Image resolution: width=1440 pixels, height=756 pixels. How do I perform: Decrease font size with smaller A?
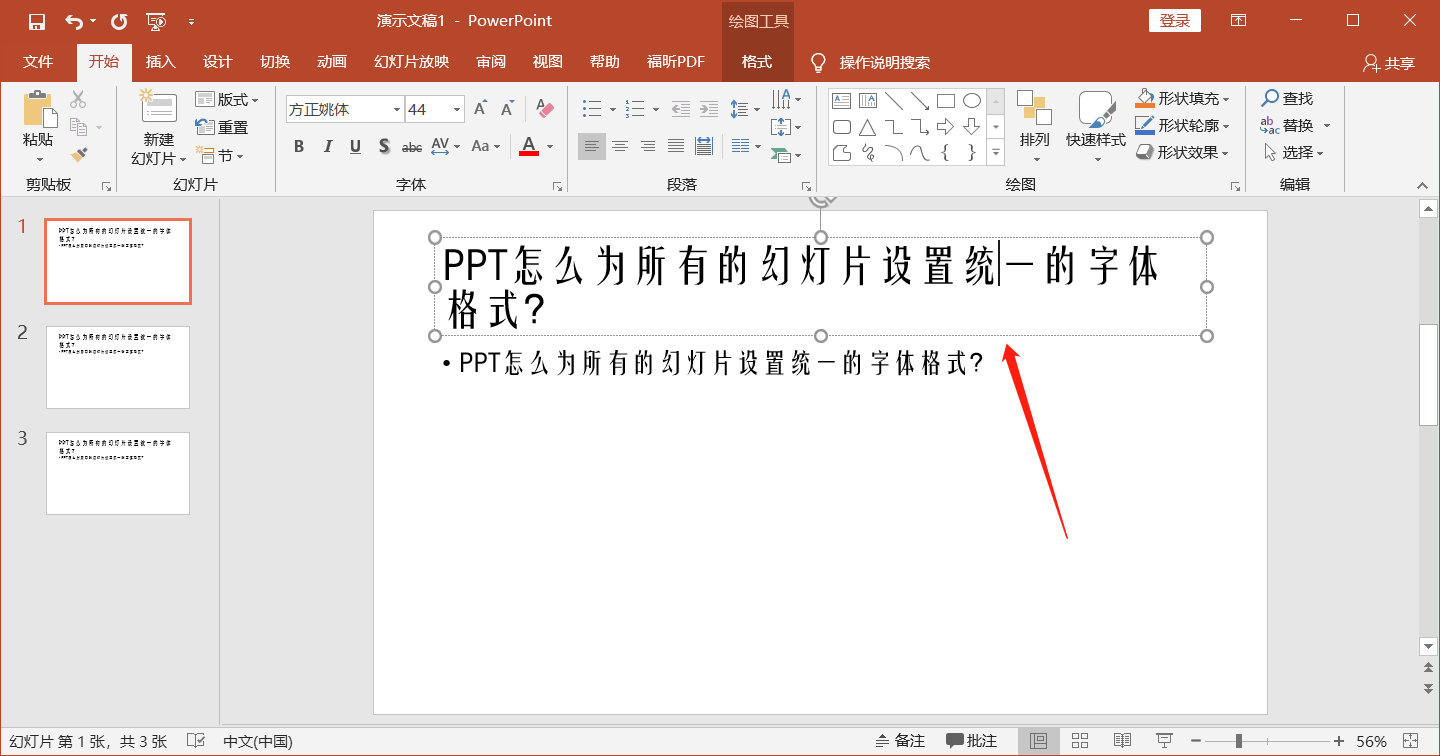click(508, 109)
